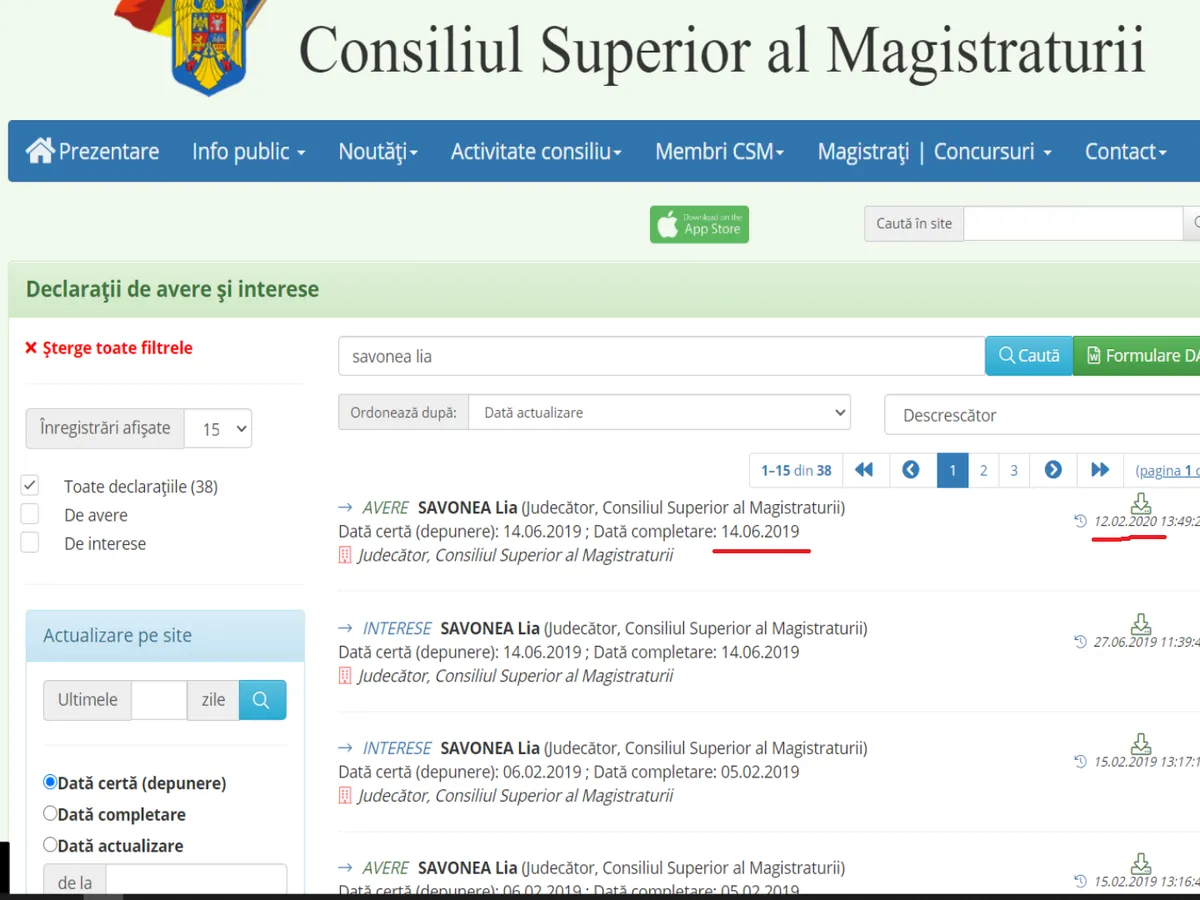This screenshot has height=900, width=1200.
Task: Open the Descrescător order dropdown
Action: [1040, 415]
